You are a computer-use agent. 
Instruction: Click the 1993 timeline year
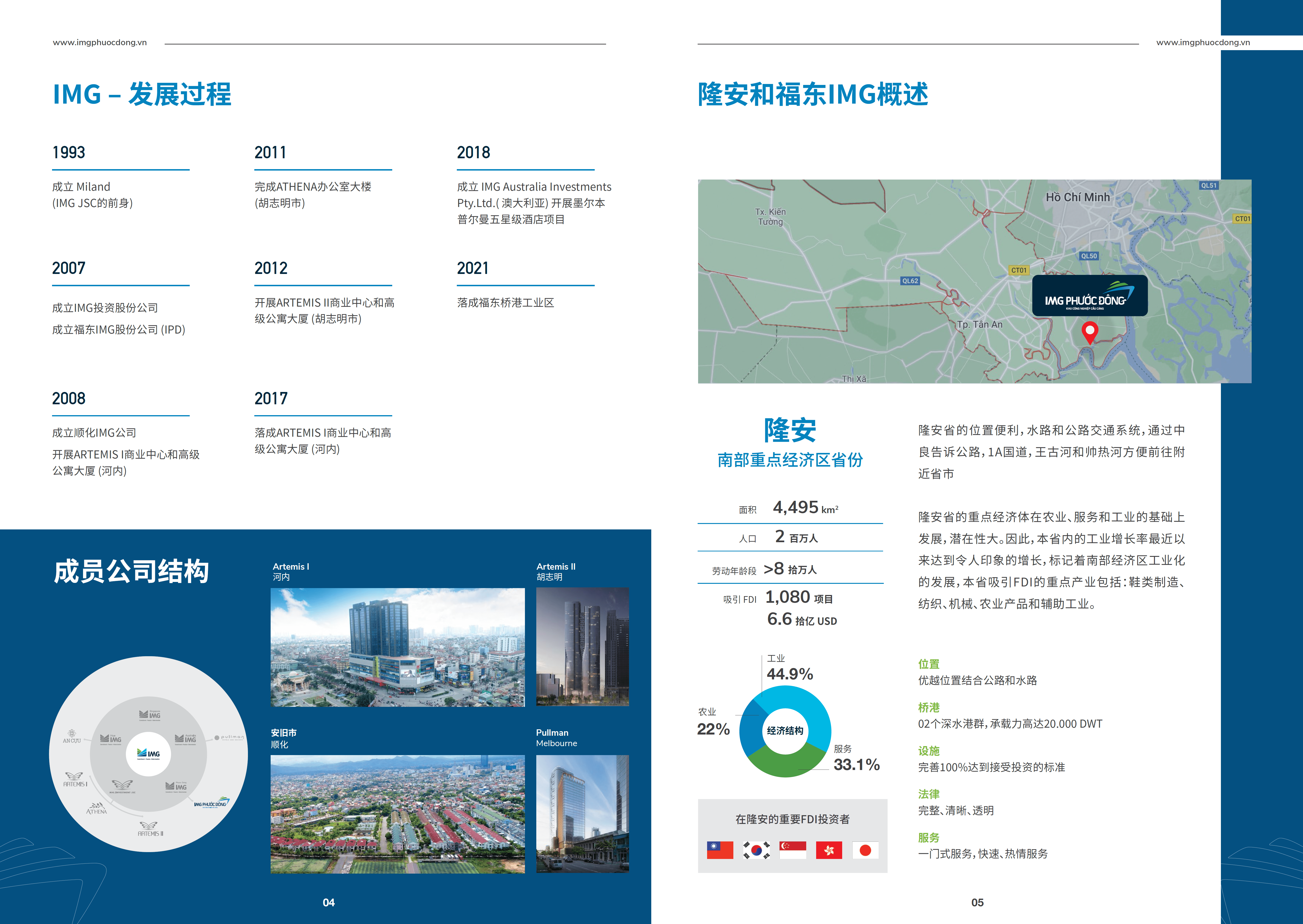point(68,153)
